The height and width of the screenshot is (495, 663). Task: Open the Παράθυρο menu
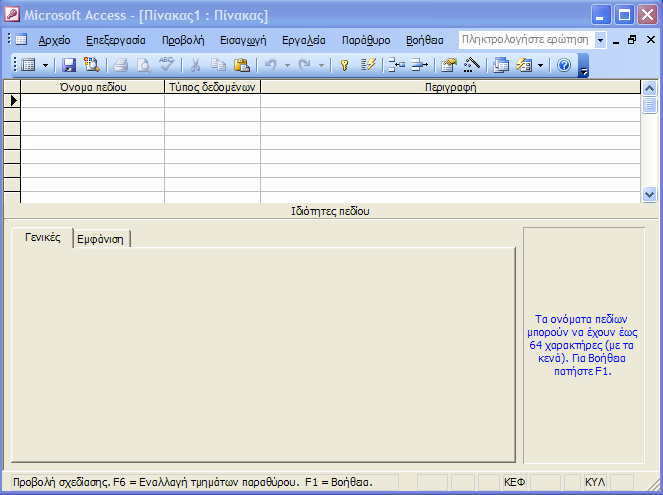pyautogui.click(x=366, y=40)
